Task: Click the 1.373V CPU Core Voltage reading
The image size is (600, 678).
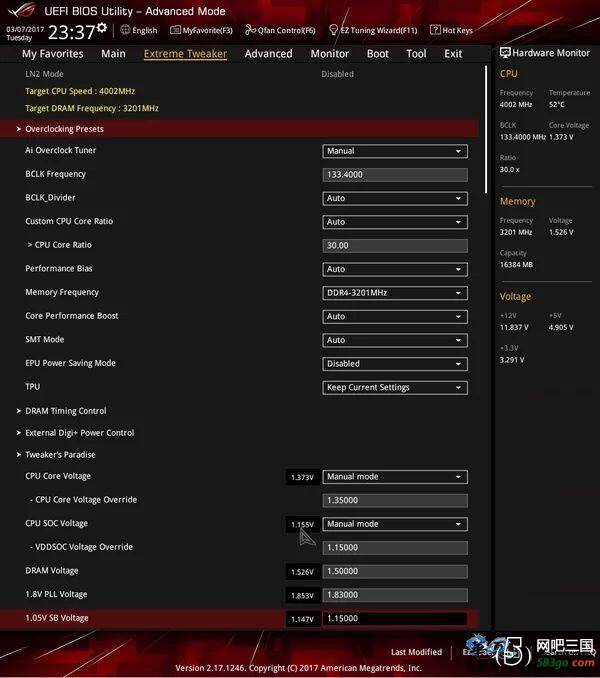Action: [302, 477]
